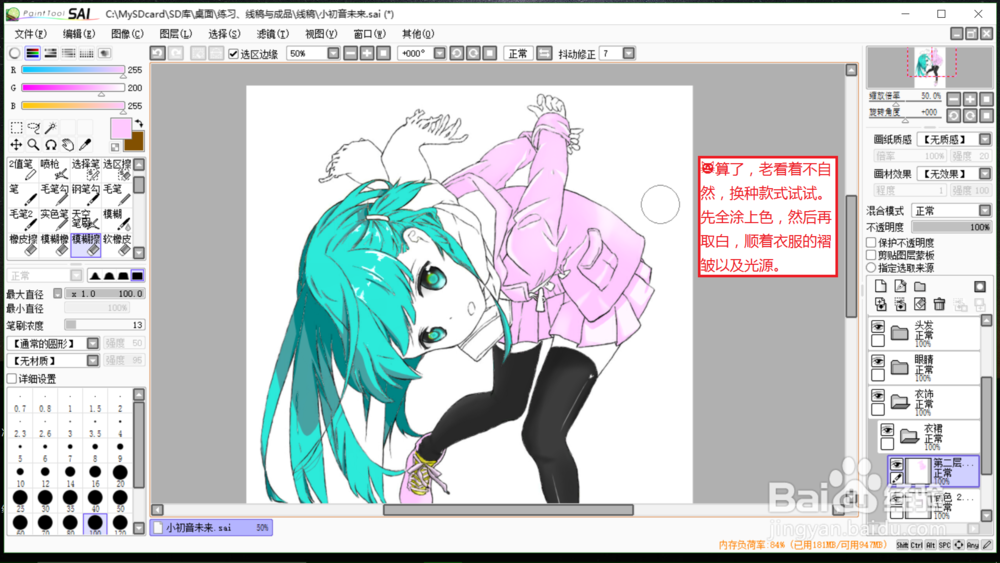Choose the 模糊 blur tool
Image resolution: width=1000 pixels, height=563 pixels.
[117, 219]
